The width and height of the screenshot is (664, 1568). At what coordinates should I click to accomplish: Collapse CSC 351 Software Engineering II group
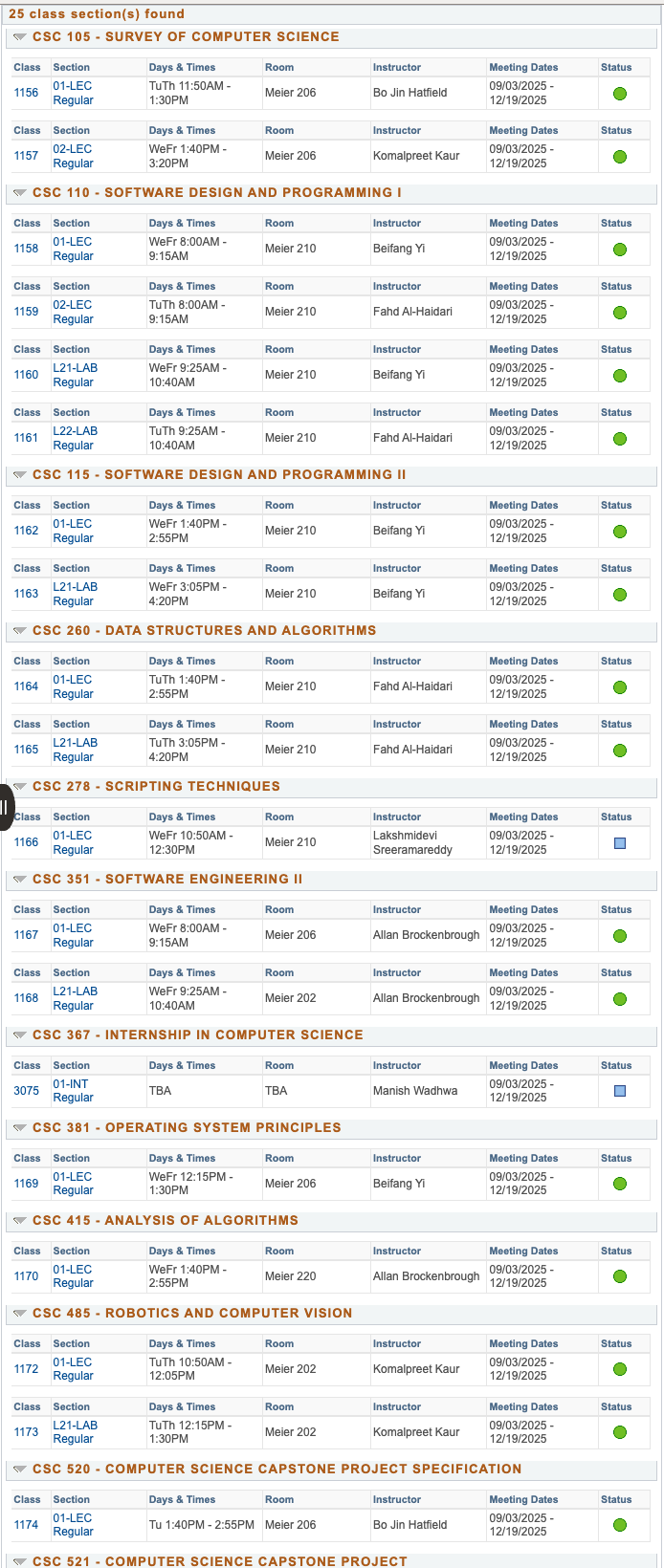click(19, 880)
